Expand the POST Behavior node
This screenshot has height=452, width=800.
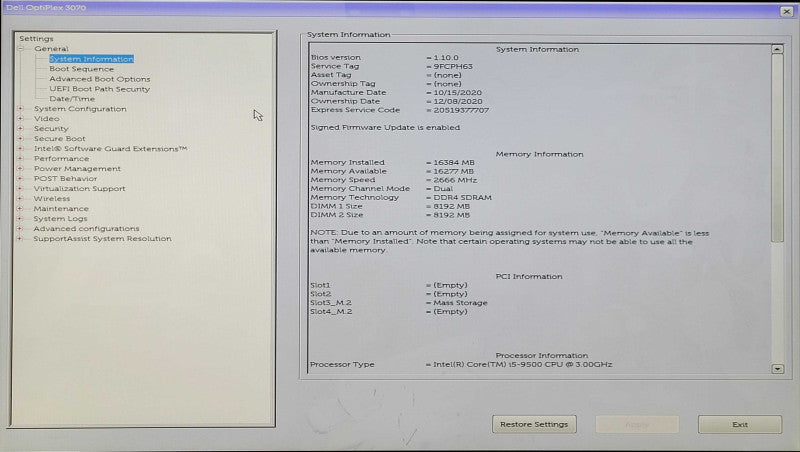pyautogui.click(x=21, y=179)
